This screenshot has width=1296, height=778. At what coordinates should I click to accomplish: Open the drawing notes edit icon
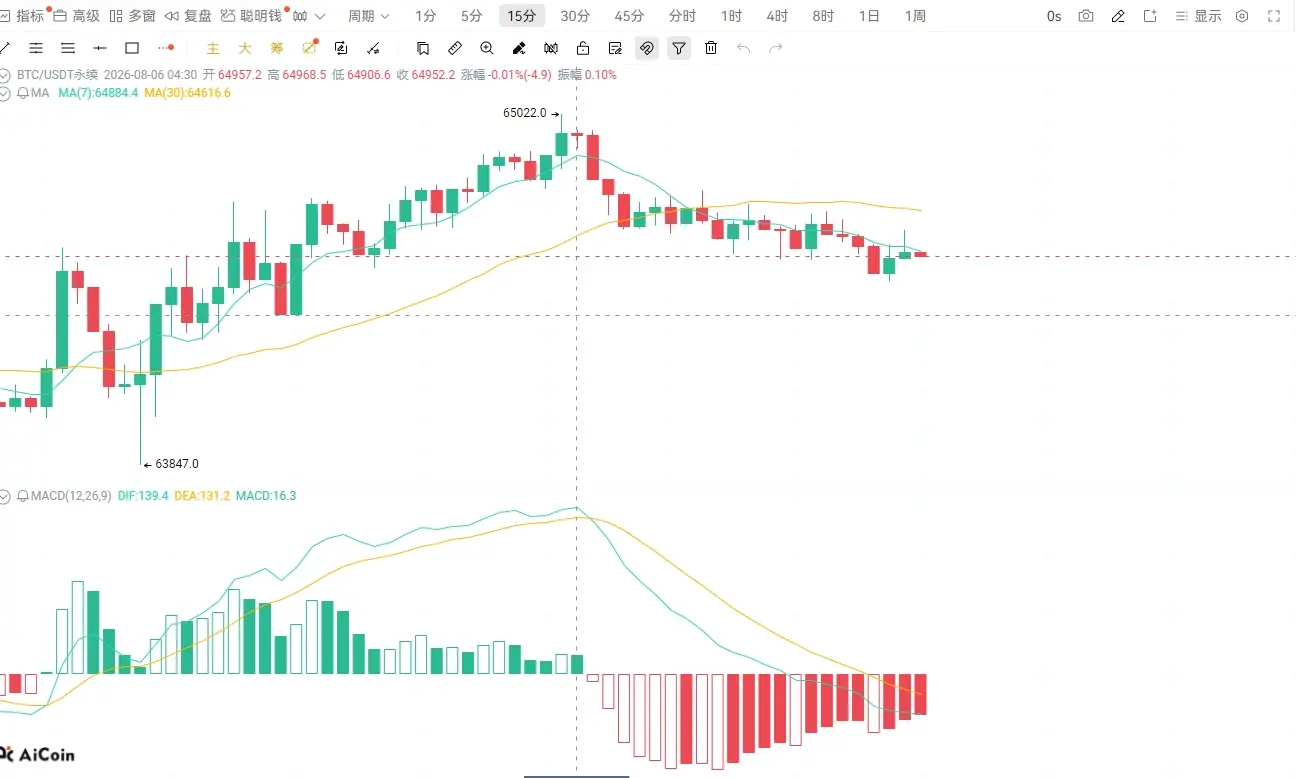point(615,48)
